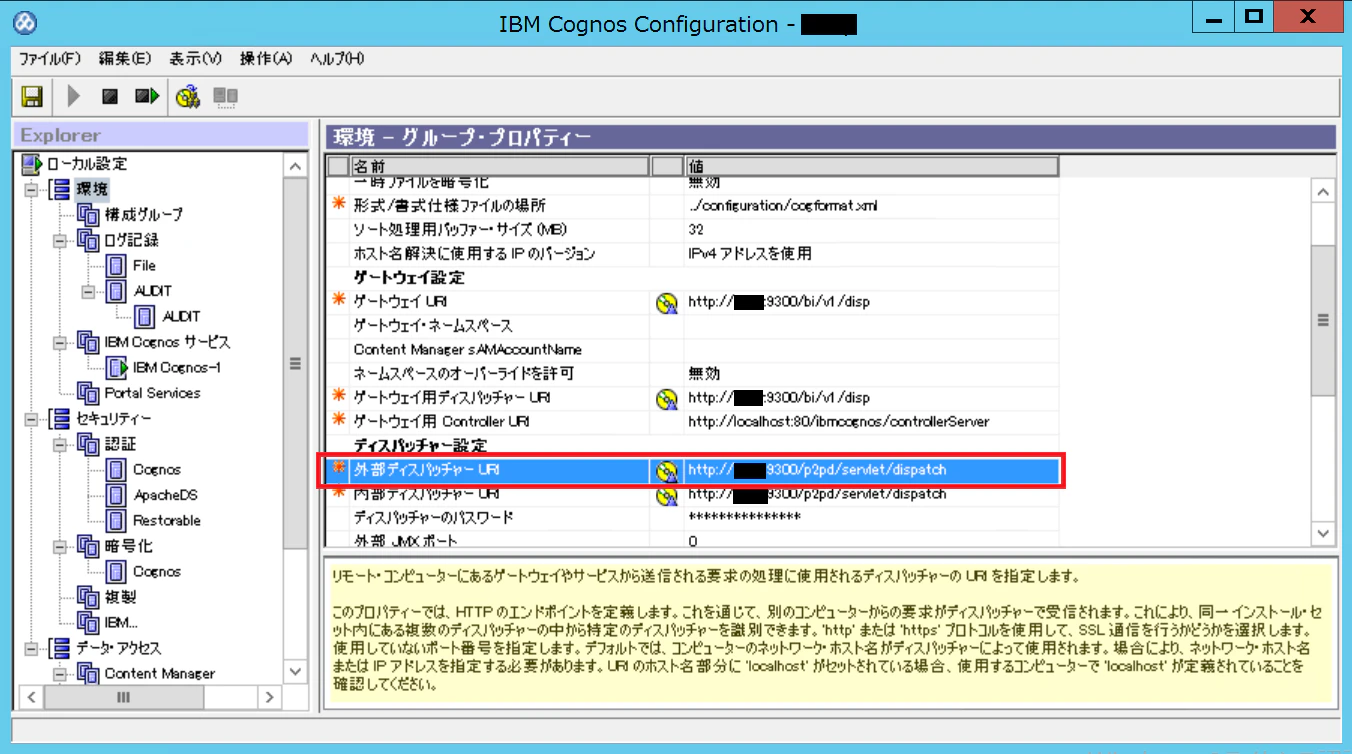Click the Save configuration floppy icon
The width and height of the screenshot is (1352, 754).
click(32, 97)
